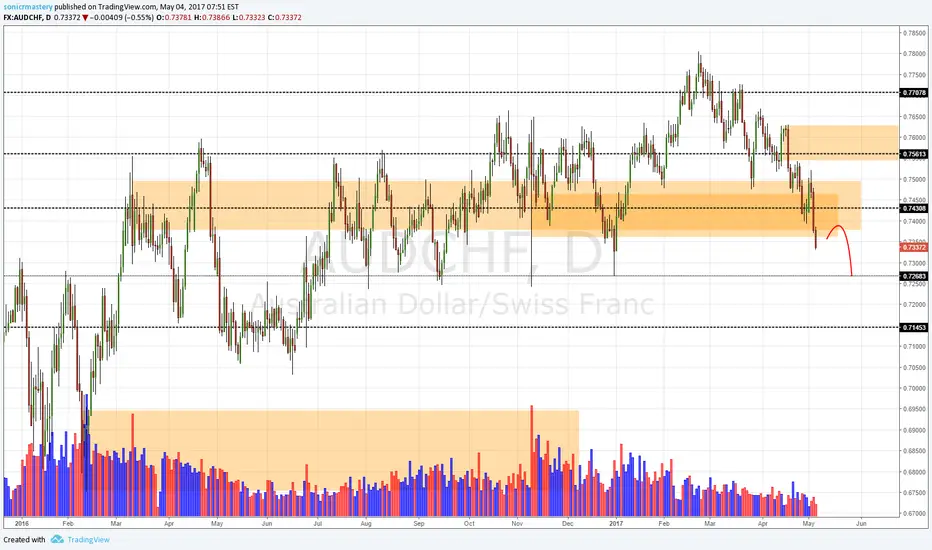Click the 0.78500 value on price axis
Screen dimensions: 932x550
915,33
